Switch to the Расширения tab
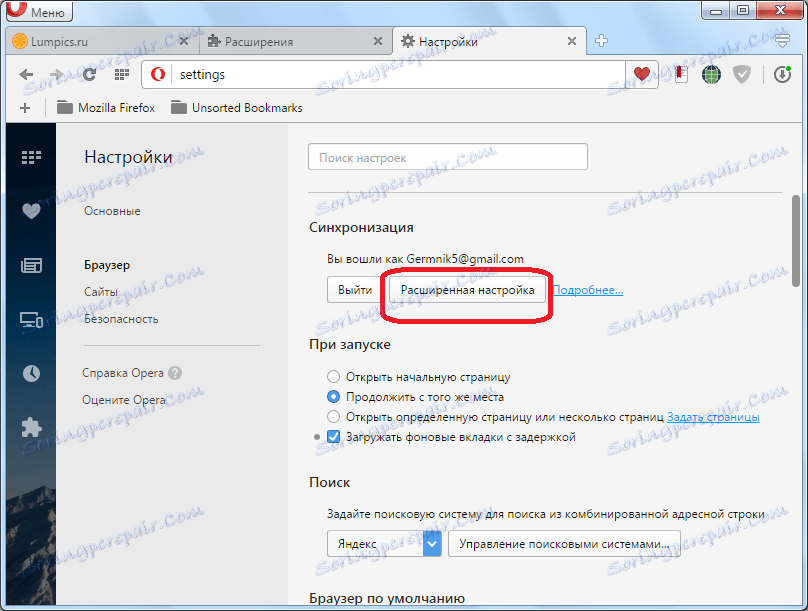808x611 pixels. point(295,42)
